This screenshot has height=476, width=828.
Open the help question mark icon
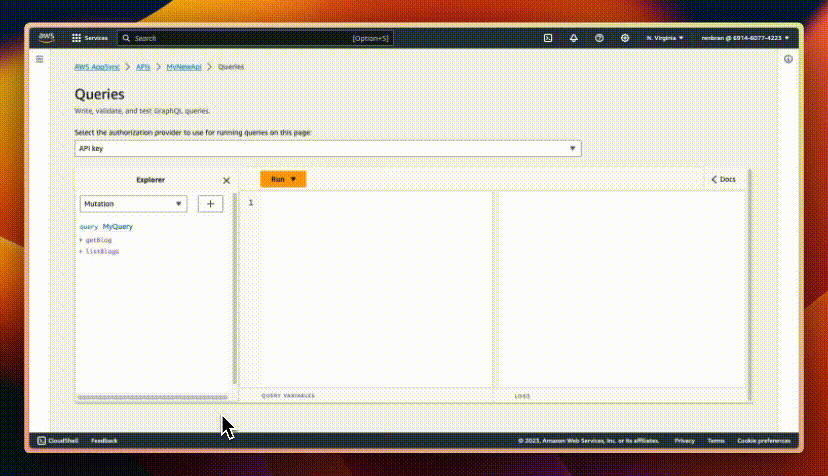coord(599,38)
